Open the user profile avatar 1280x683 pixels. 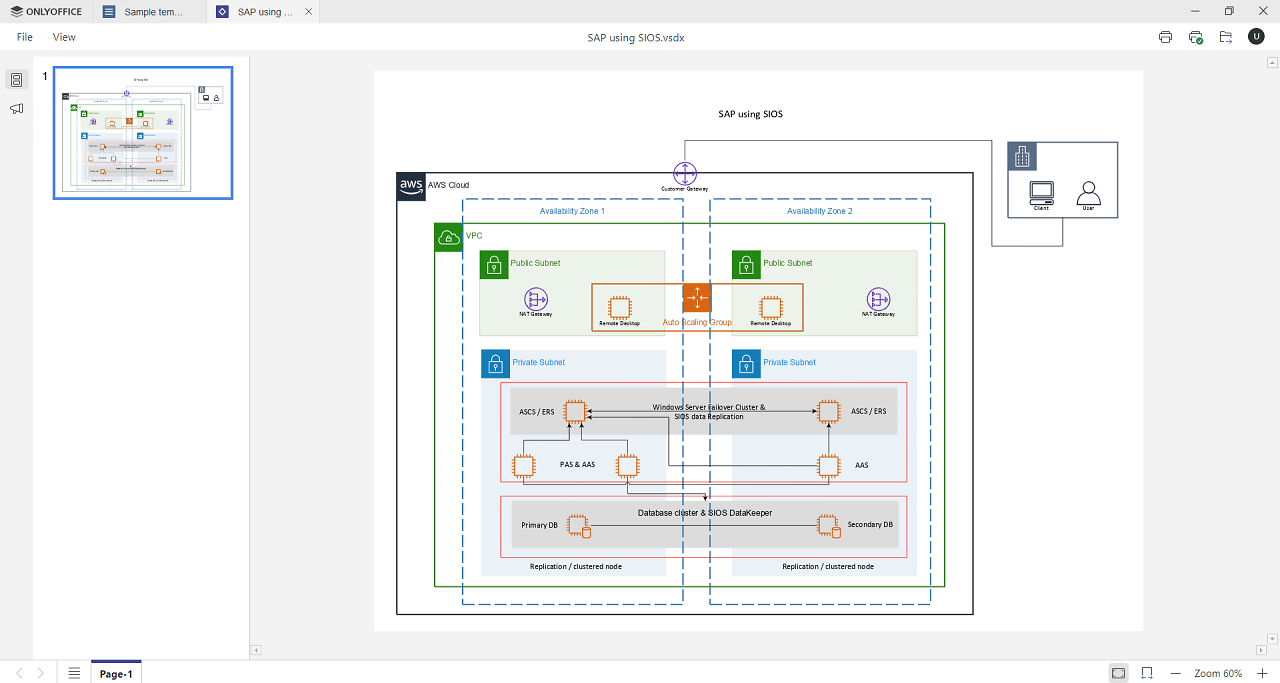(x=1256, y=37)
